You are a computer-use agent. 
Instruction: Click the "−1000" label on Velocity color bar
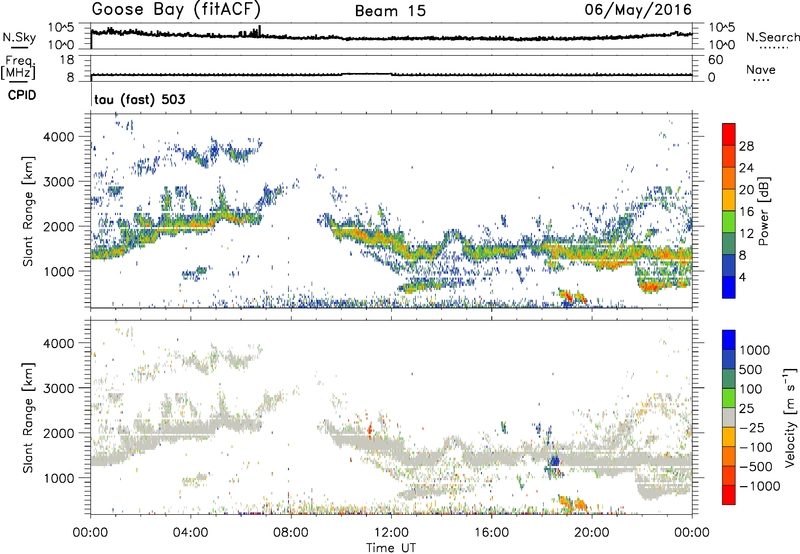pos(759,486)
